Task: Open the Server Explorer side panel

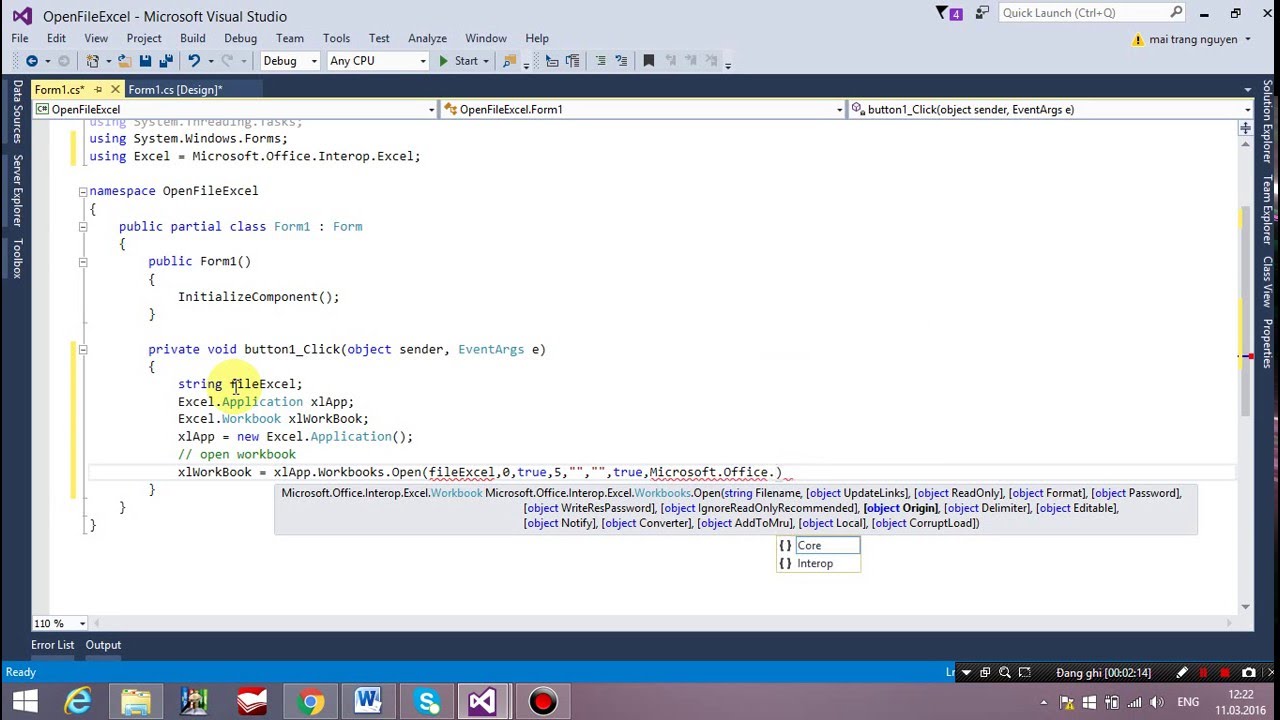Action: 17,190
